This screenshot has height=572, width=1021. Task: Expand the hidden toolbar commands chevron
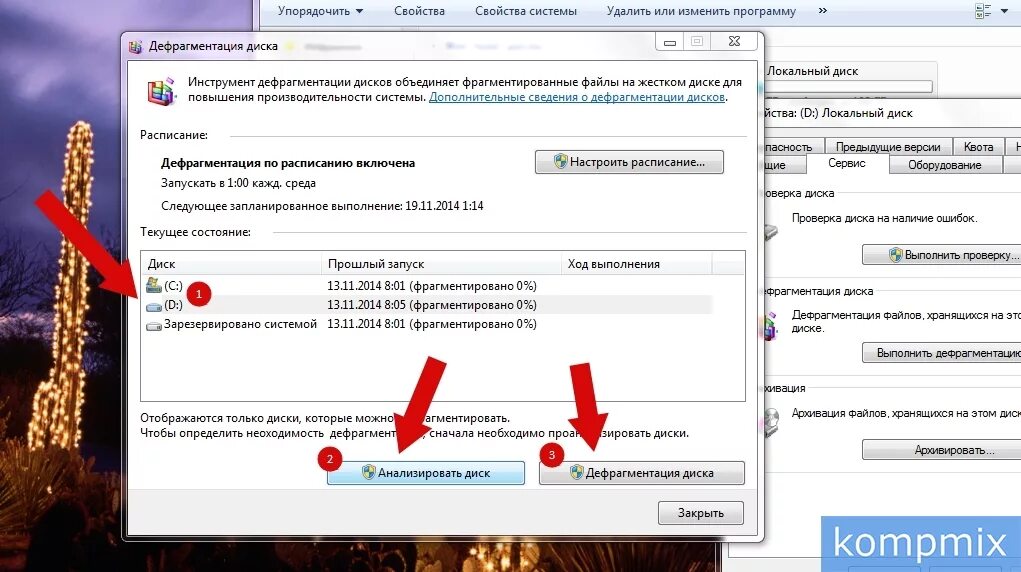pos(823,10)
